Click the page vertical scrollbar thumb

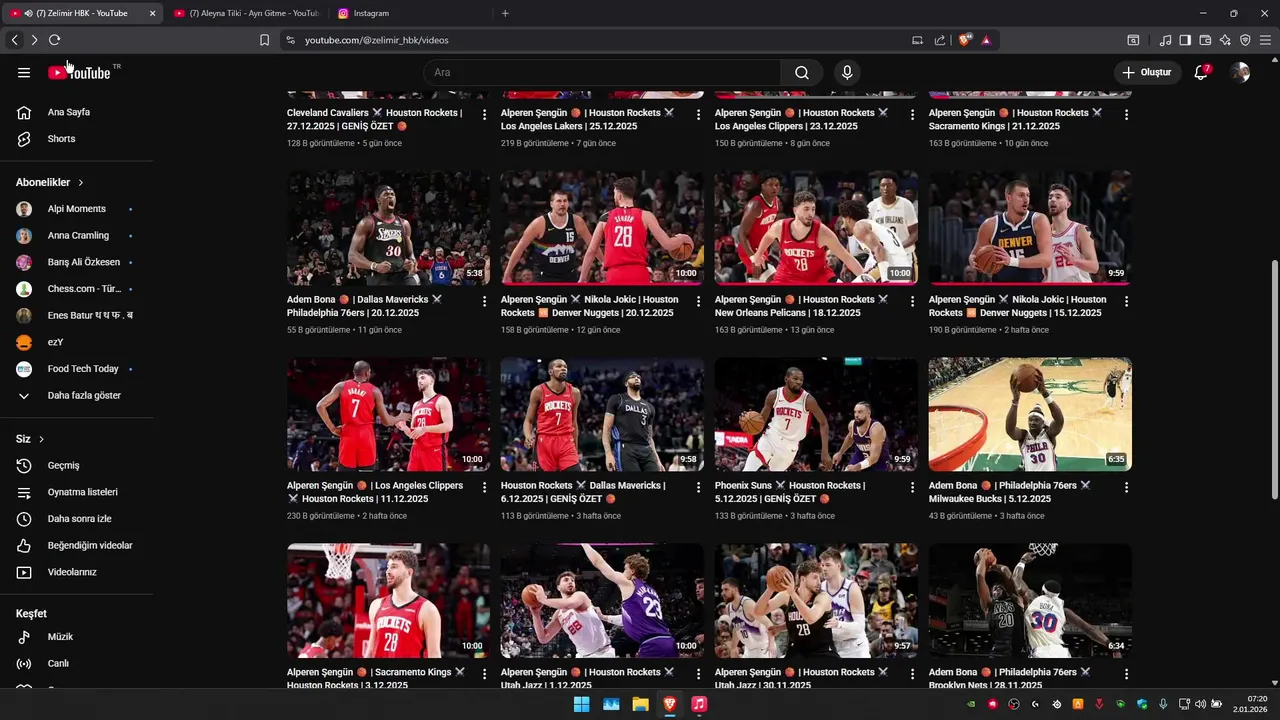point(1274,380)
